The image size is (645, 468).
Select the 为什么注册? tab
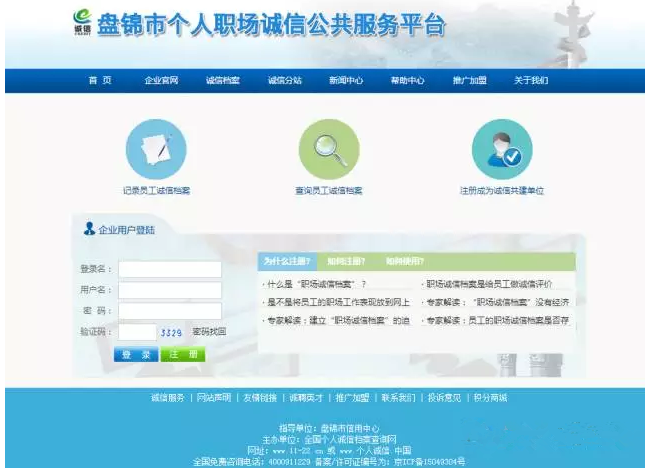click(x=286, y=261)
